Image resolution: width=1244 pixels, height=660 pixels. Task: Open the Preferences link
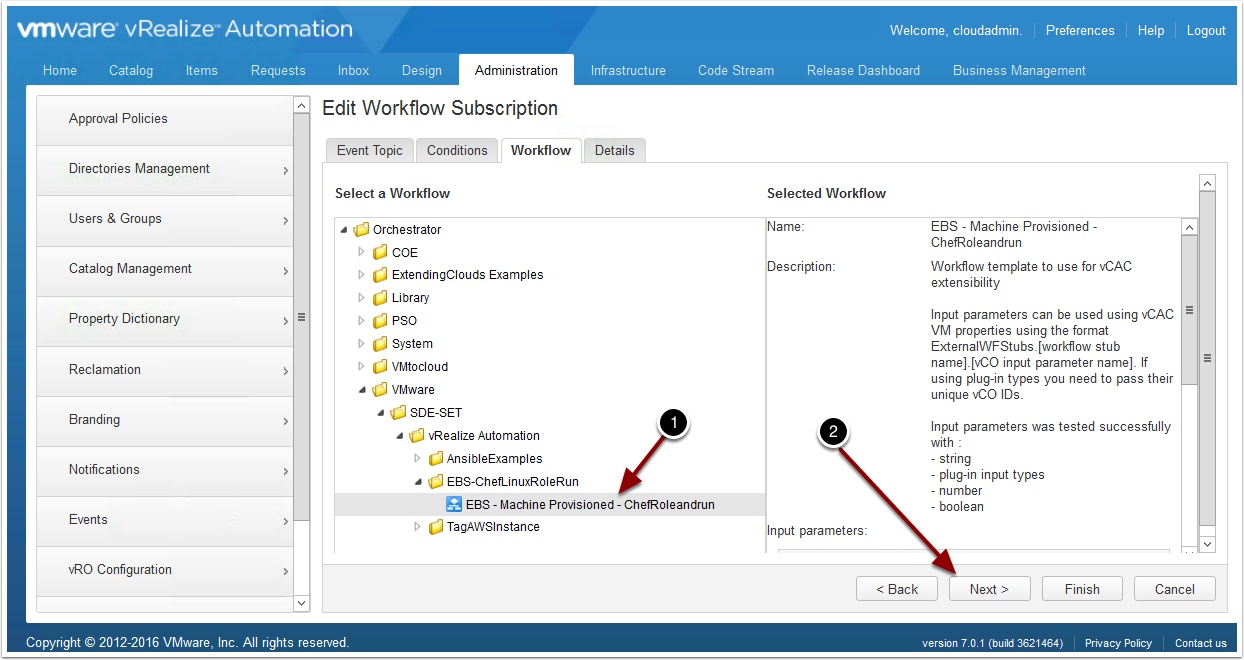click(x=1080, y=31)
